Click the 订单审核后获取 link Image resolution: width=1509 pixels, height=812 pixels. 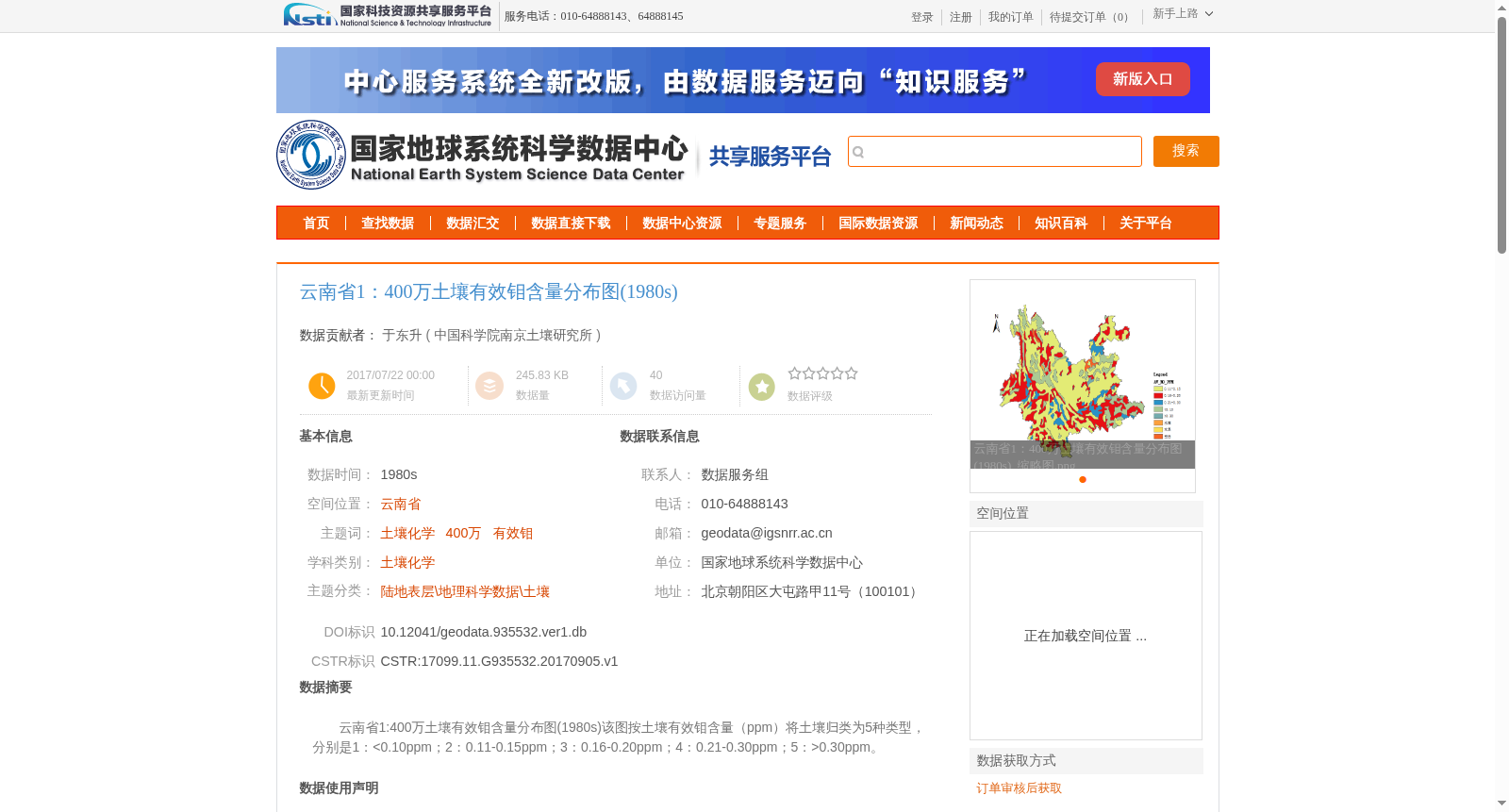coord(1019,787)
